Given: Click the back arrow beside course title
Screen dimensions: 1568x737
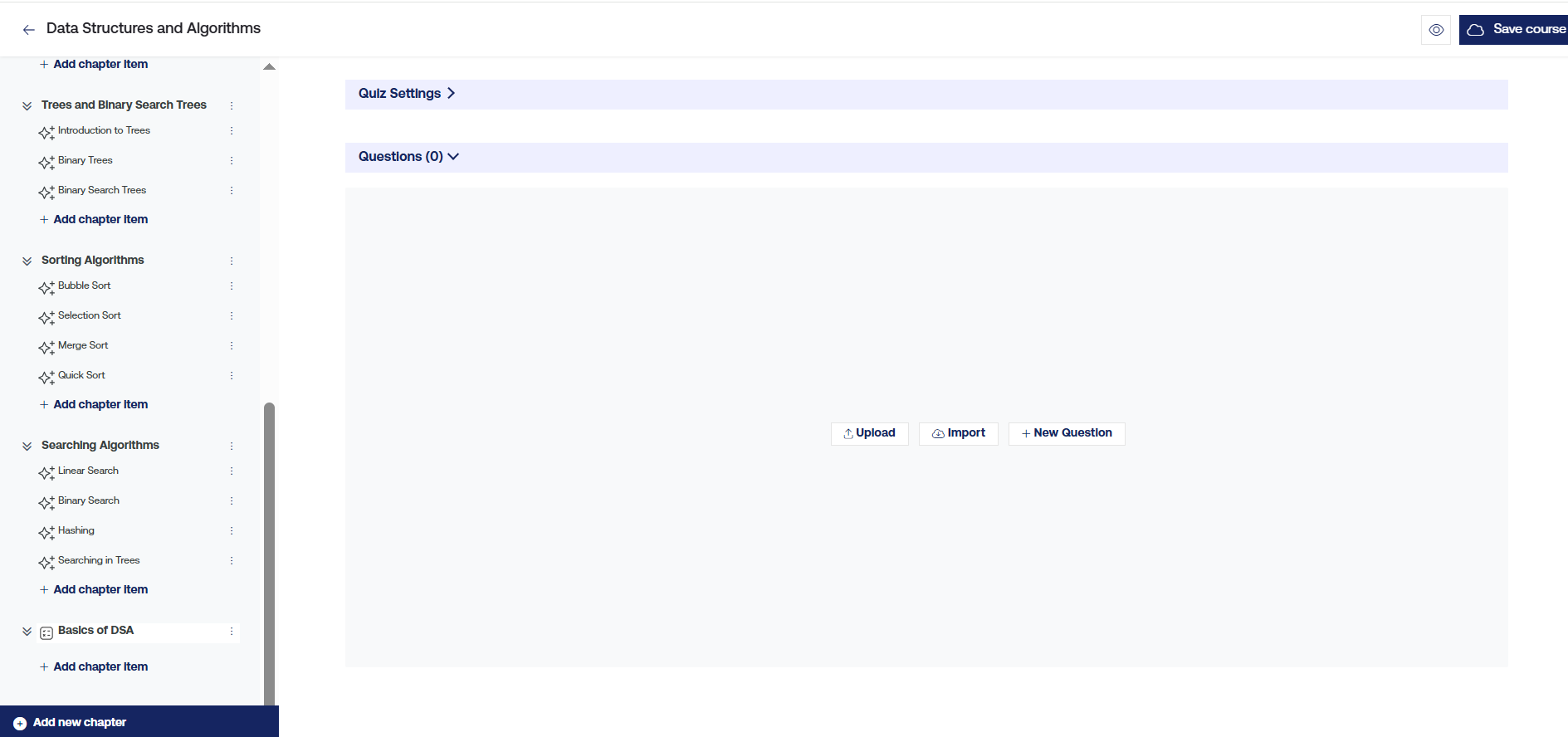Looking at the screenshot, I should tap(29, 30).
